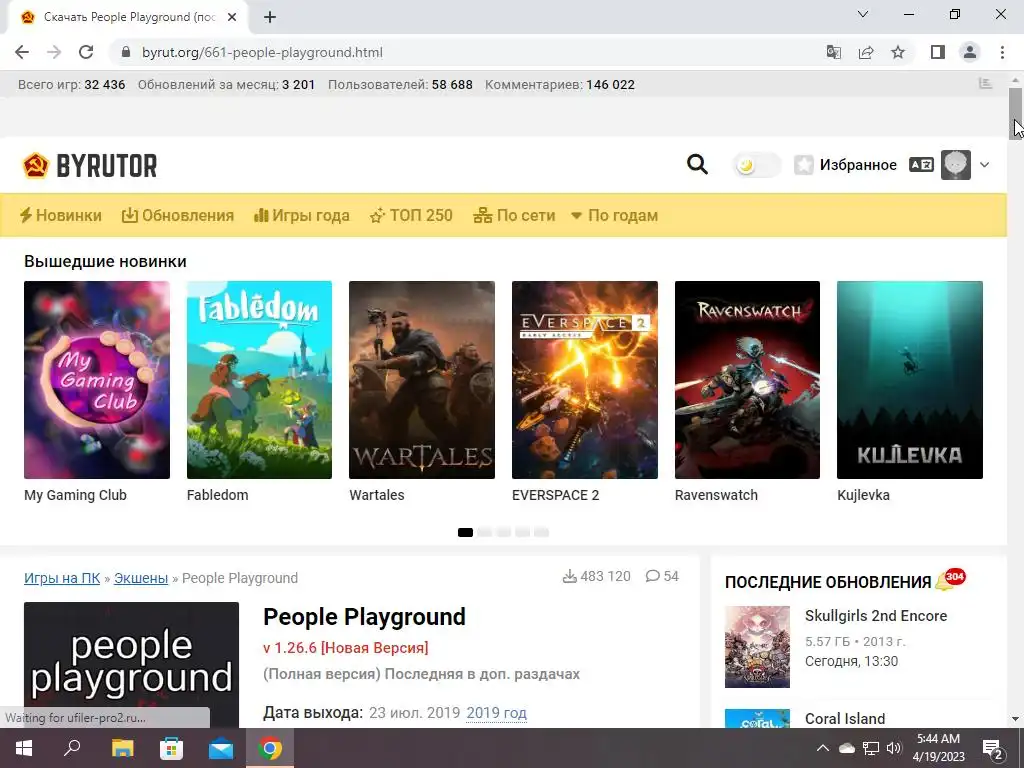Click the share page icon

click(866, 52)
